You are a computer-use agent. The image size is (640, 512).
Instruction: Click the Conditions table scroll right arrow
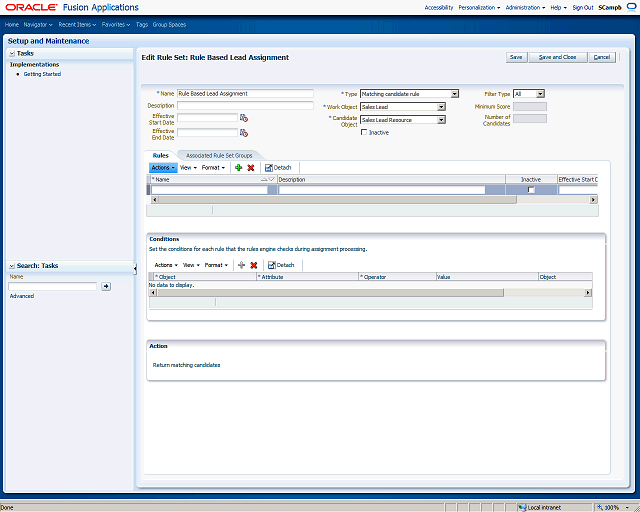click(588, 293)
